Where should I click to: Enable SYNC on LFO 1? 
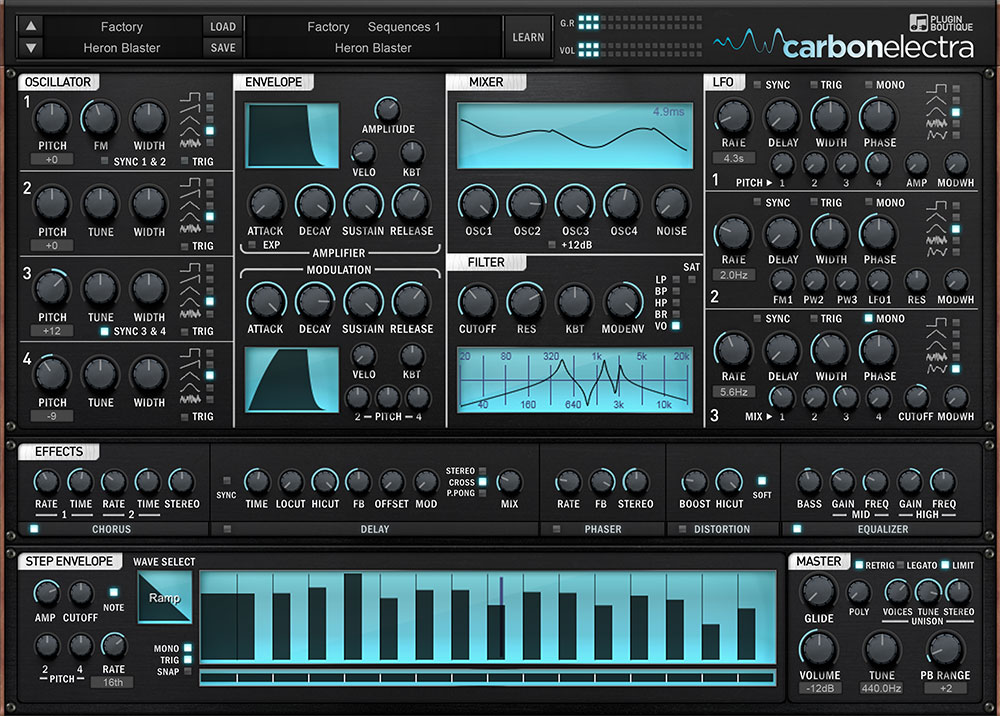756,84
